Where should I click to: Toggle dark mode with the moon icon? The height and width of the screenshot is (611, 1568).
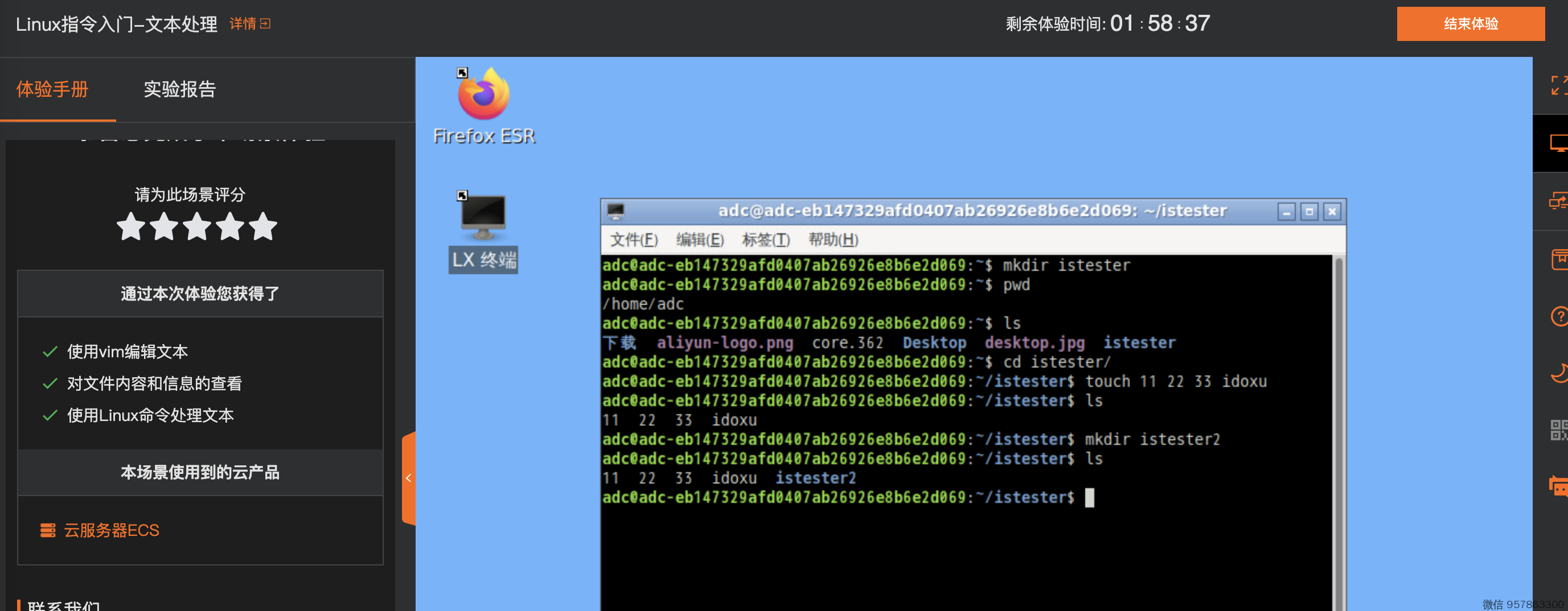pos(1558,373)
